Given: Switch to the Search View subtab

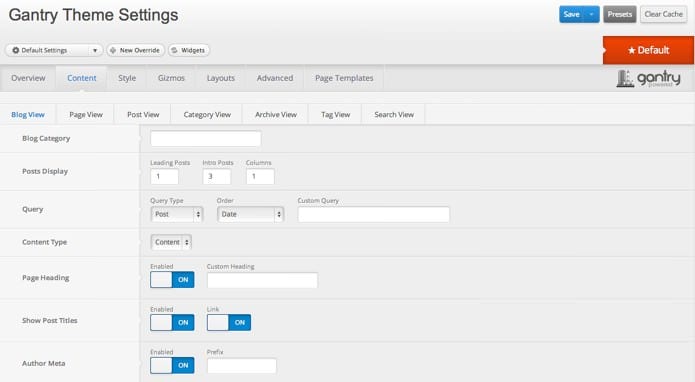Looking at the screenshot, I should [x=394, y=114].
